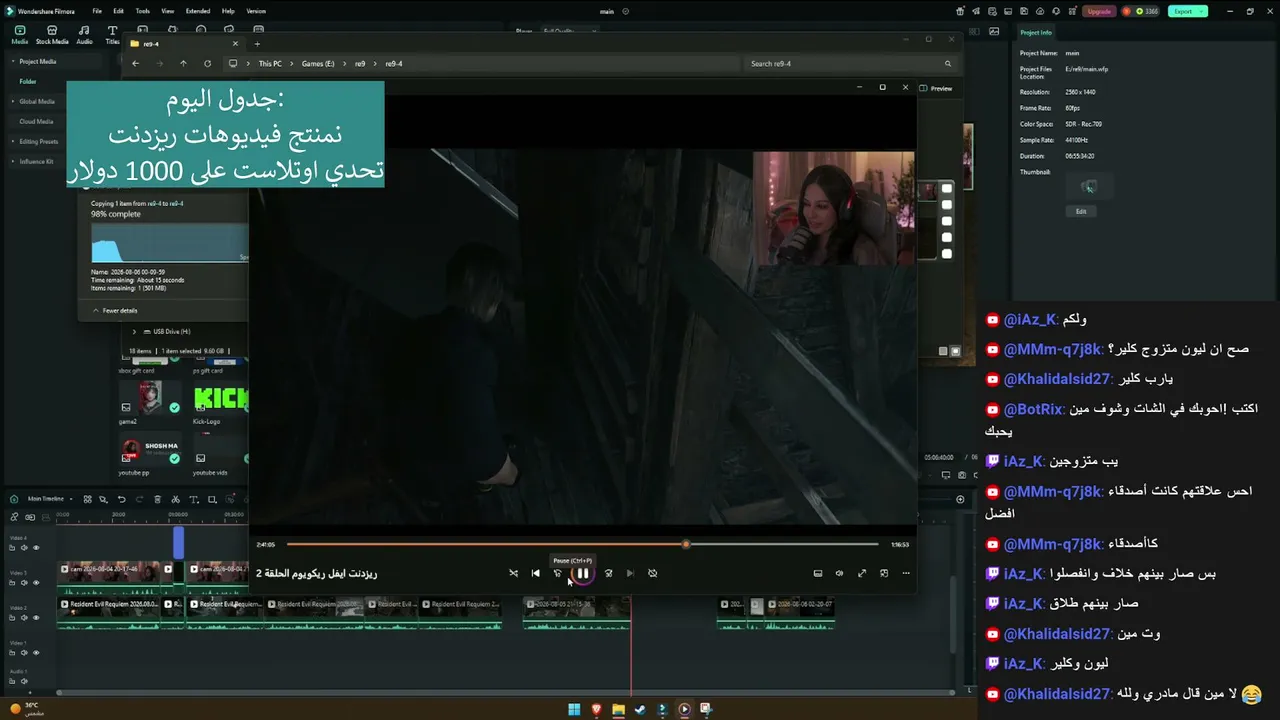1280x720 pixels.
Task: Click This PC in the breadcrumb
Action: (270, 63)
